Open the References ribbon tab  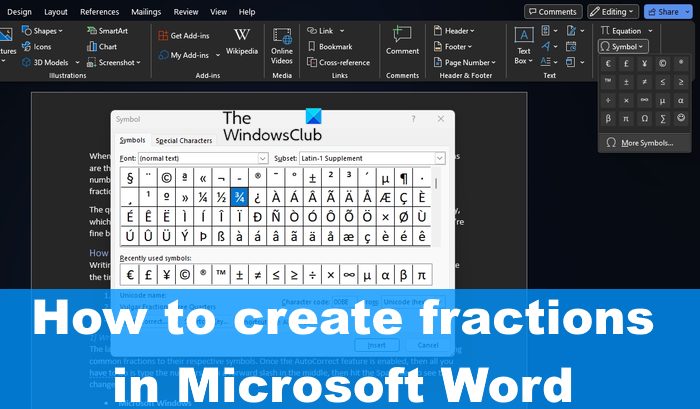point(99,12)
